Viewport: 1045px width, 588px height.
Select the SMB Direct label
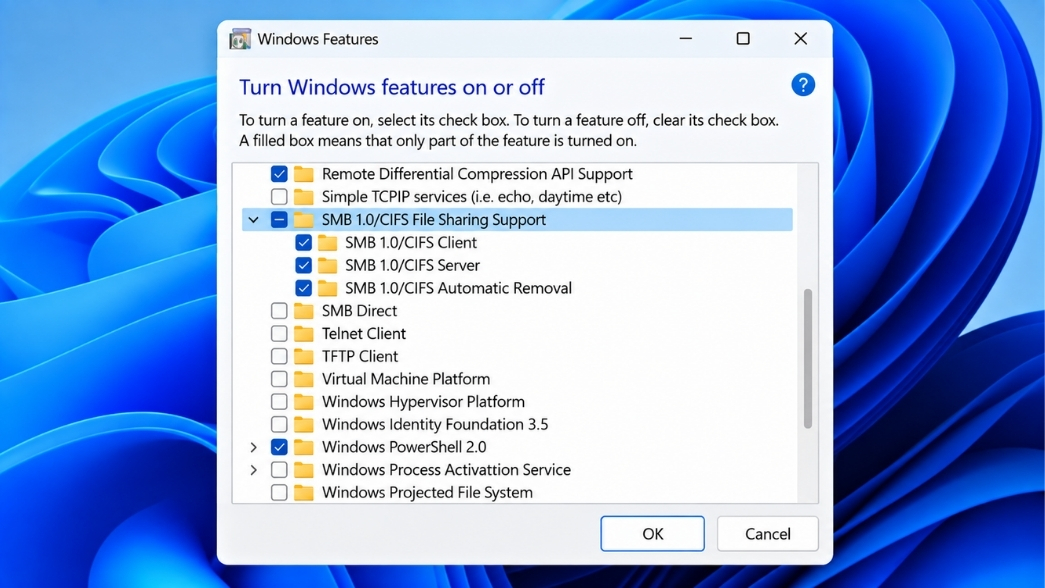[359, 311]
